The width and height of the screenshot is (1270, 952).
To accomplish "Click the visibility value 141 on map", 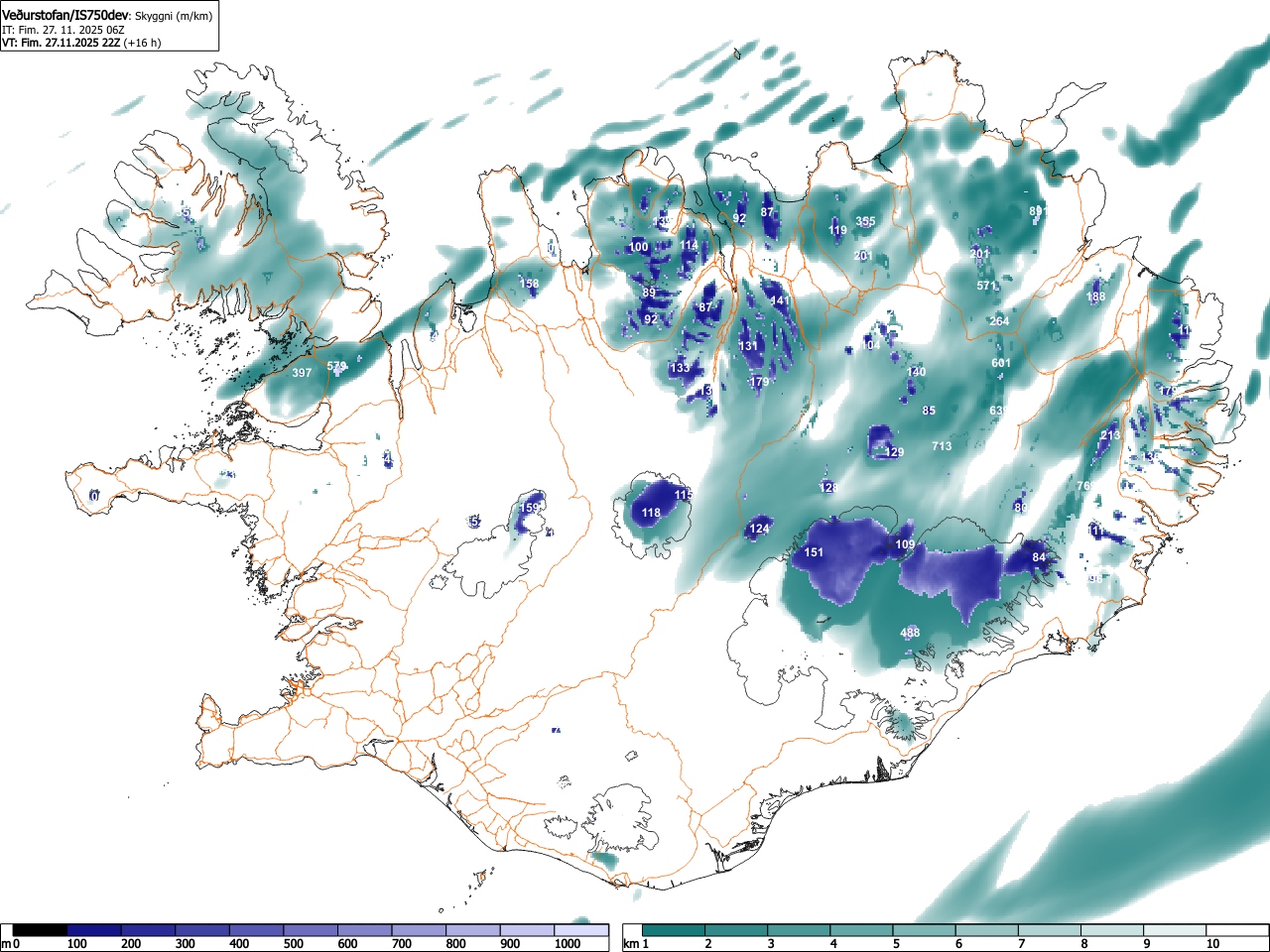I will click(x=780, y=300).
